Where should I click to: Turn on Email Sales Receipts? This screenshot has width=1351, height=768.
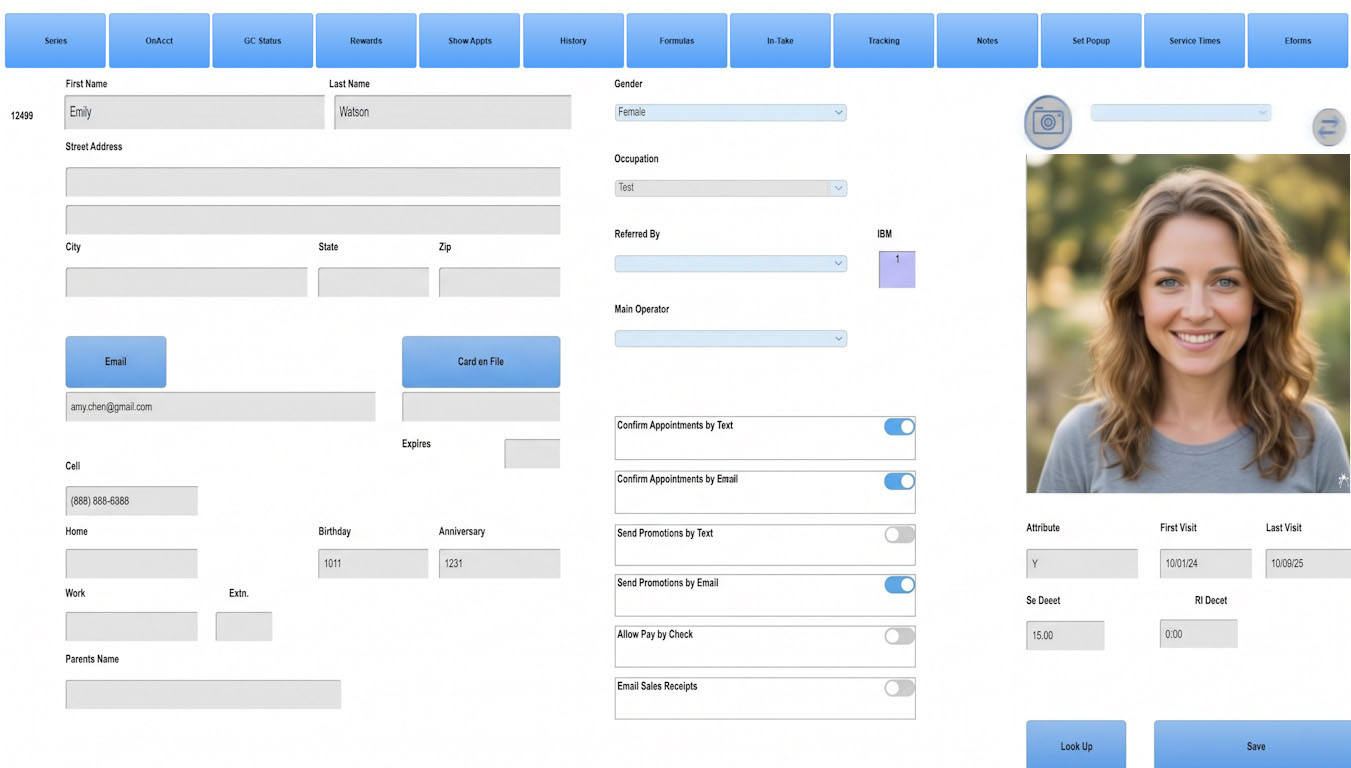click(899, 688)
